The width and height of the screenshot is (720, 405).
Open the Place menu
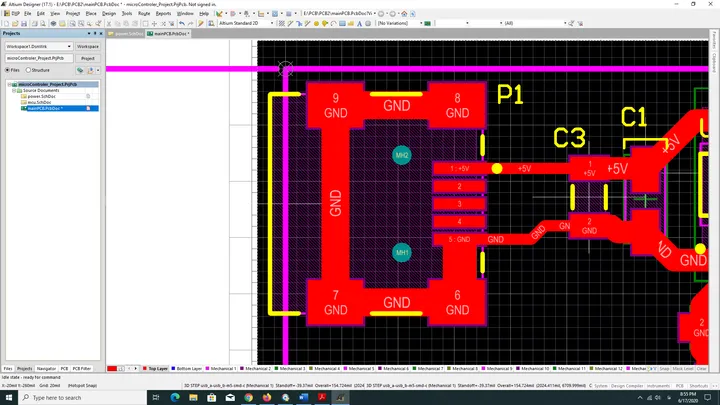(91, 14)
